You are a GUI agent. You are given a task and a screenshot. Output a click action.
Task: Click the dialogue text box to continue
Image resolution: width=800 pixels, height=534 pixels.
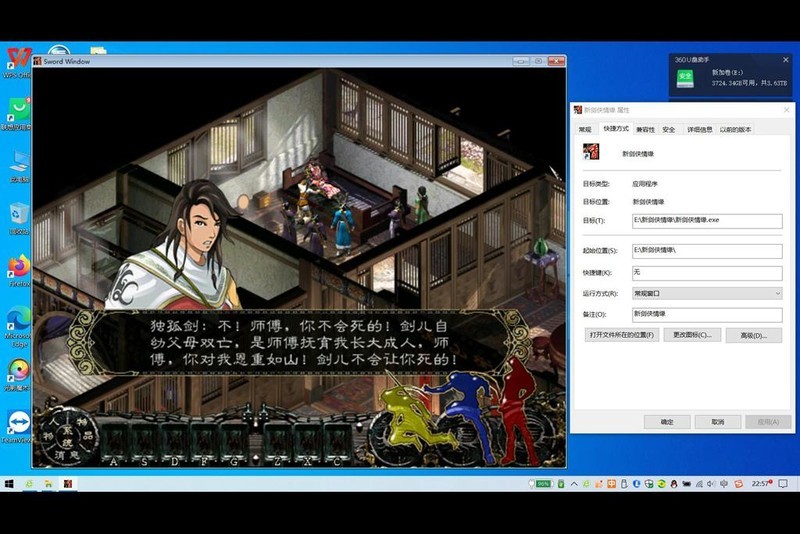[301, 342]
